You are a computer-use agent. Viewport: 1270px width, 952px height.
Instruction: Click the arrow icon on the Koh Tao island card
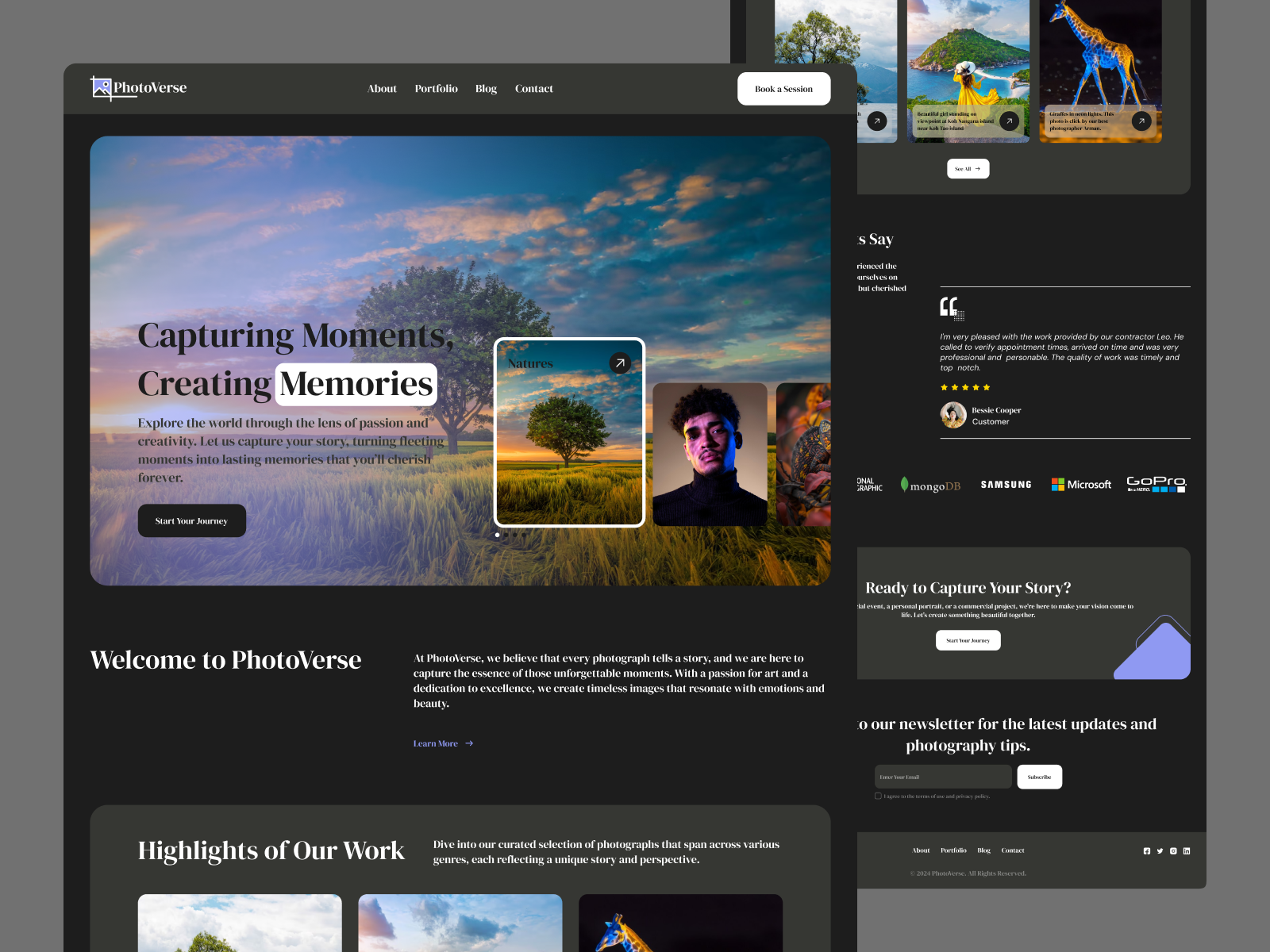[1009, 121]
